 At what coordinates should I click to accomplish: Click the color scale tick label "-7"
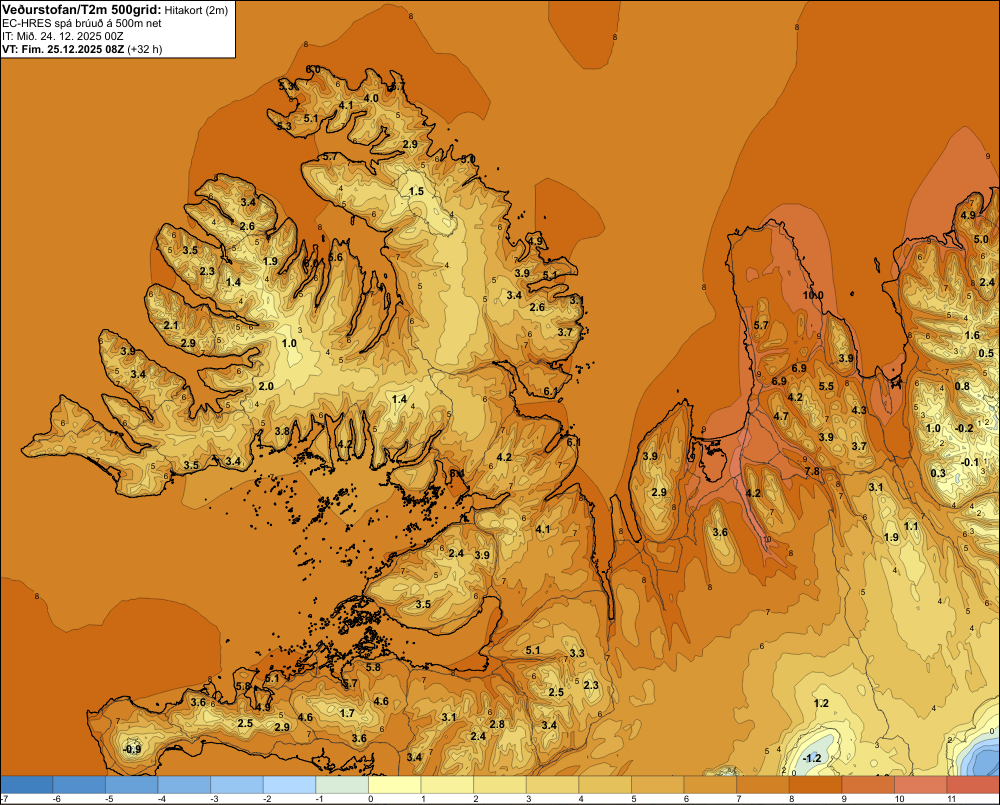[4, 799]
